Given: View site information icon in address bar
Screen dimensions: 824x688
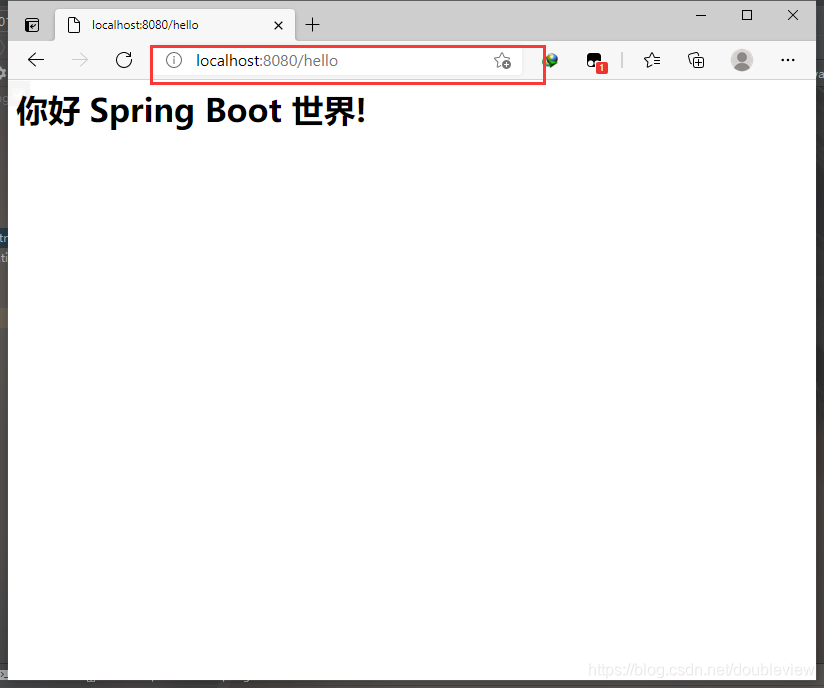Looking at the screenshot, I should 174,60.
